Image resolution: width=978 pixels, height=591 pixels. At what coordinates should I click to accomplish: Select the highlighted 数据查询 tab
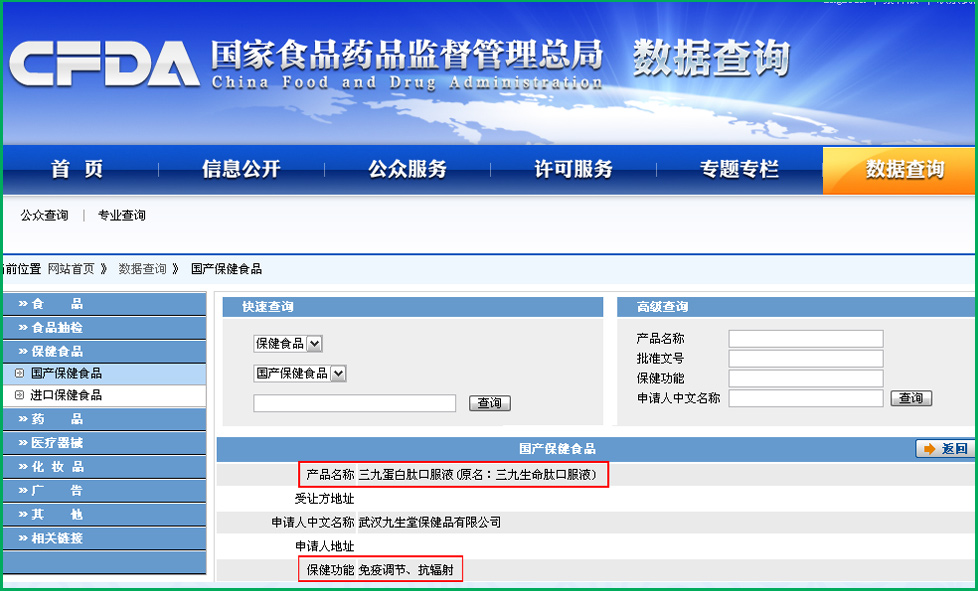pos(899,170)
